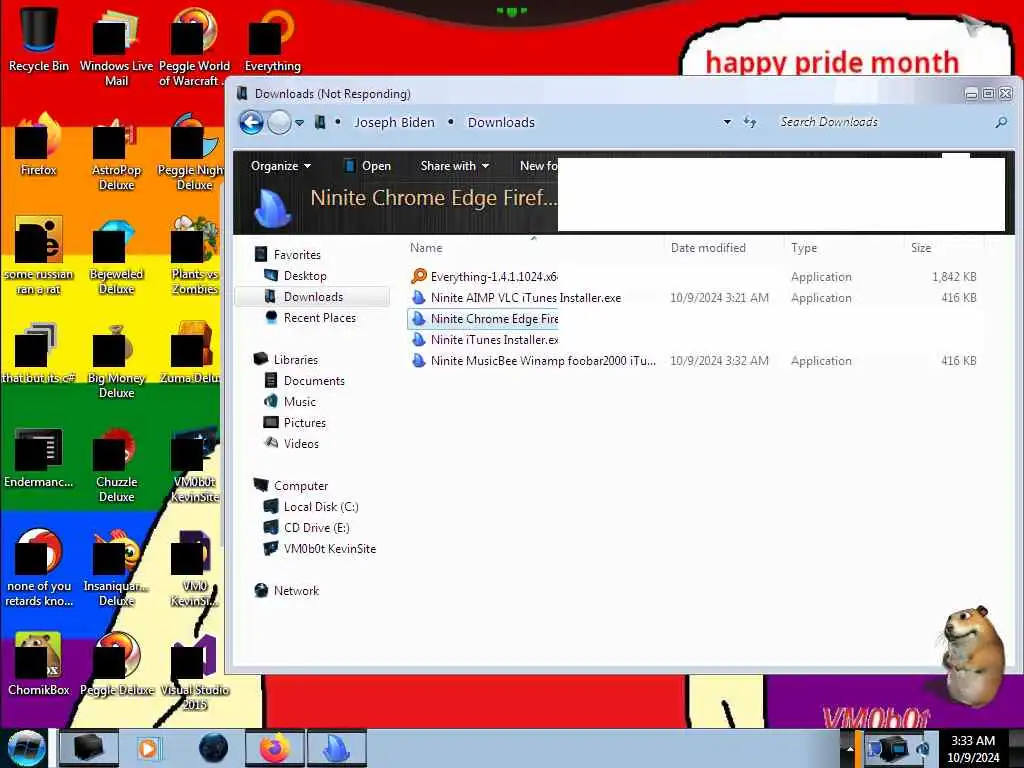Open Visual Studio 2015 desktop shortcut

click(195, 671)
